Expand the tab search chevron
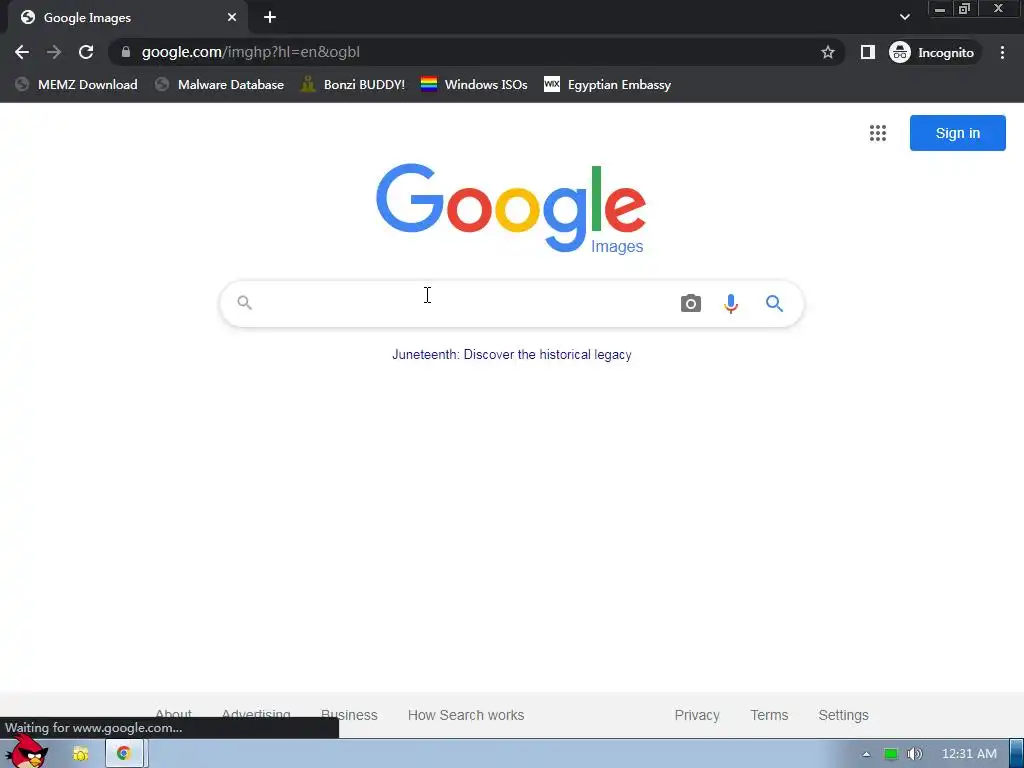Screen dimensions: 1024x768 (x=904, y=18)
